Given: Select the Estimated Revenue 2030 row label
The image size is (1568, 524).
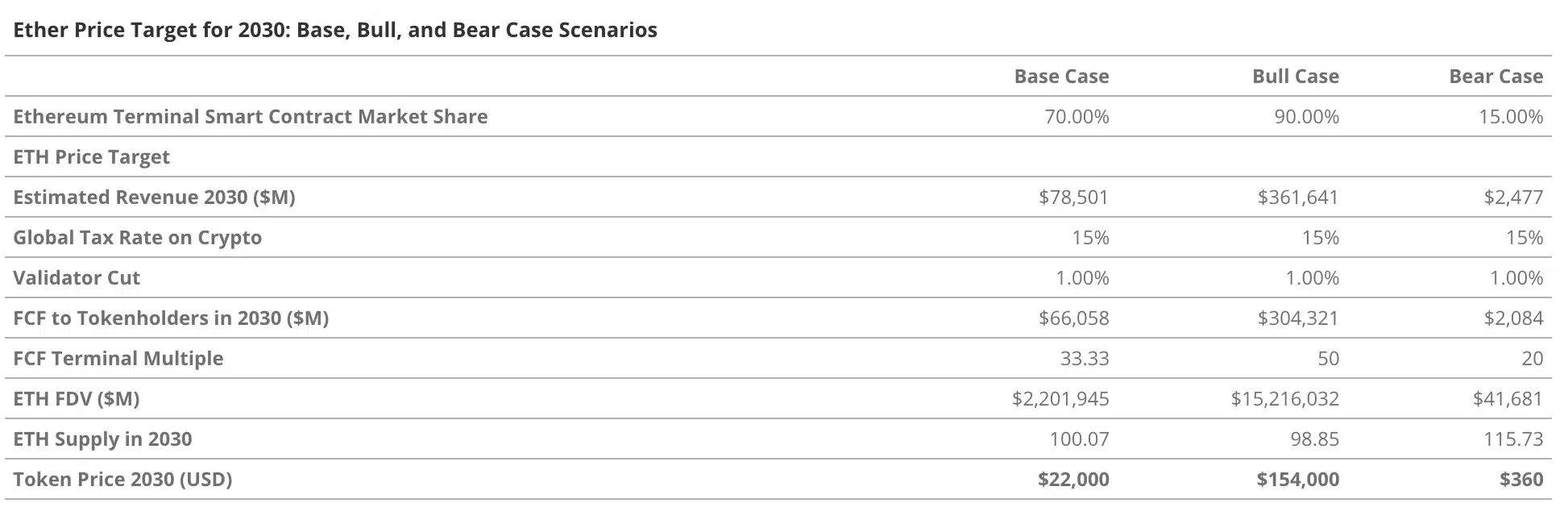Looking at the screenshot, I should pos(154,198).
